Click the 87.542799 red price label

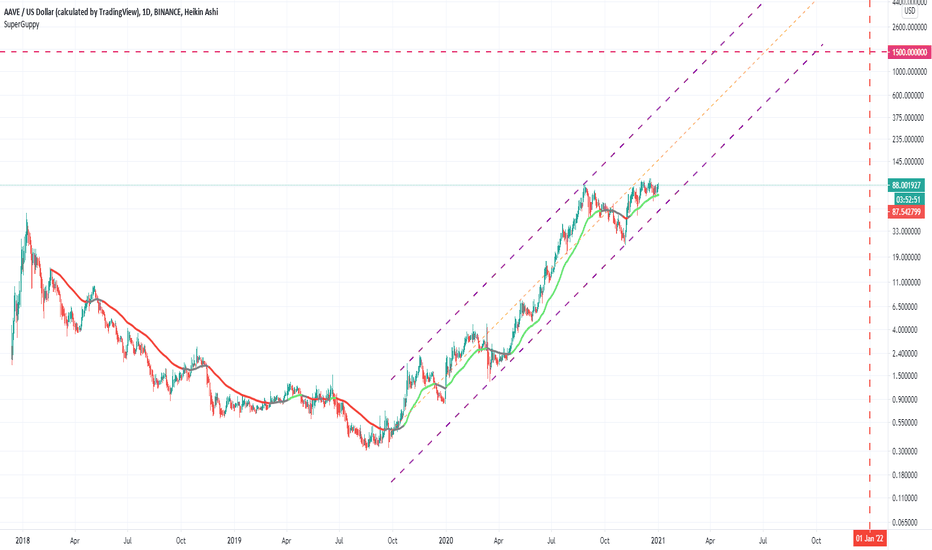(x=906, y=212)
